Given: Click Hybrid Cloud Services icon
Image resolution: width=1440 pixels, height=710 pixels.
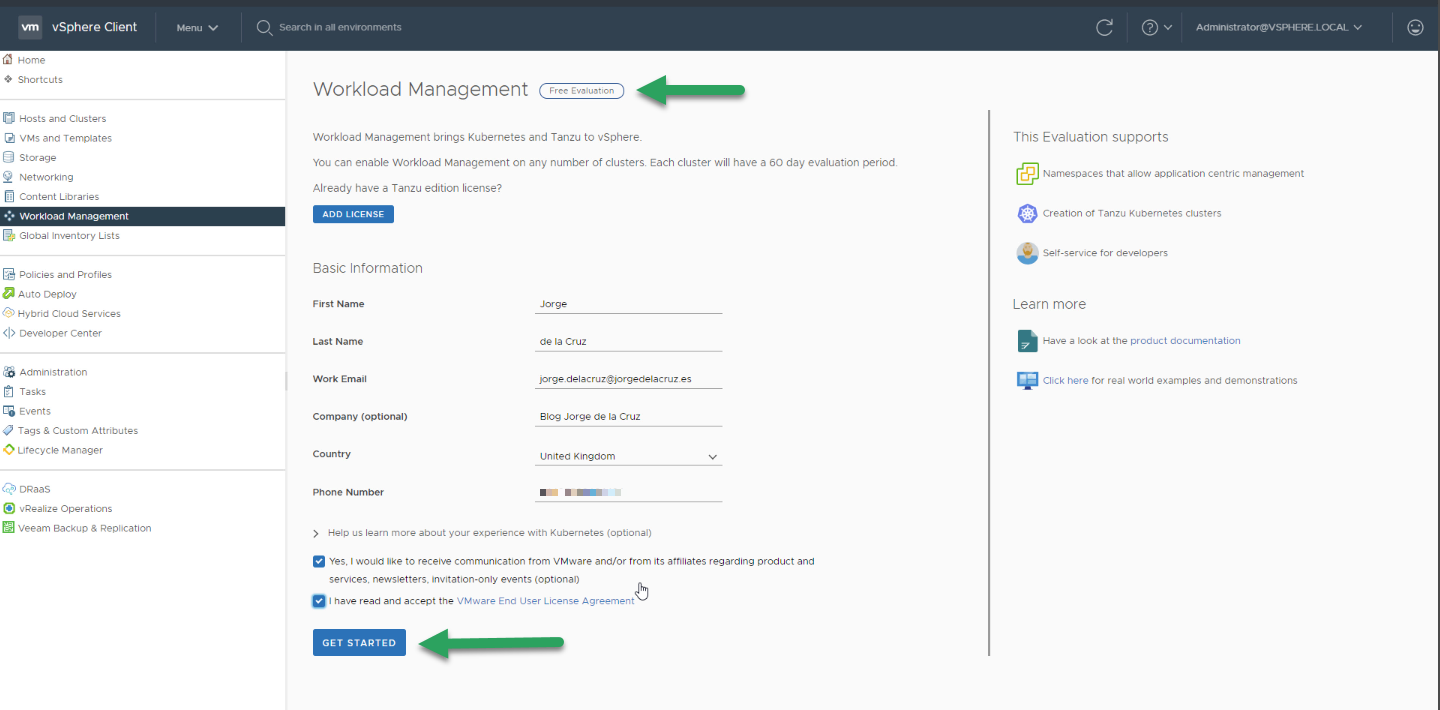Looking at the screenshot, I should (x=9, y=313).
